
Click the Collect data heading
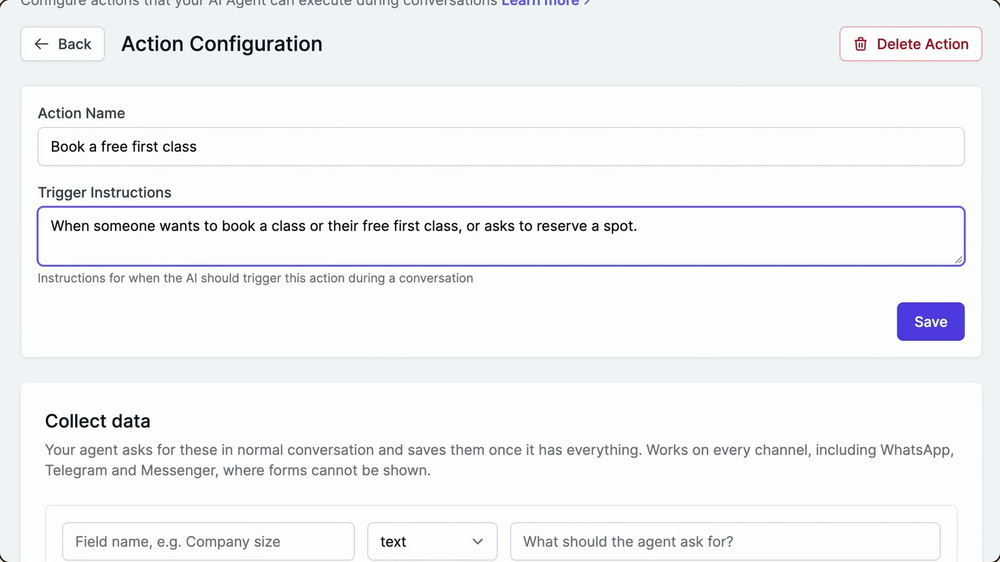click(x=98, y=421)
